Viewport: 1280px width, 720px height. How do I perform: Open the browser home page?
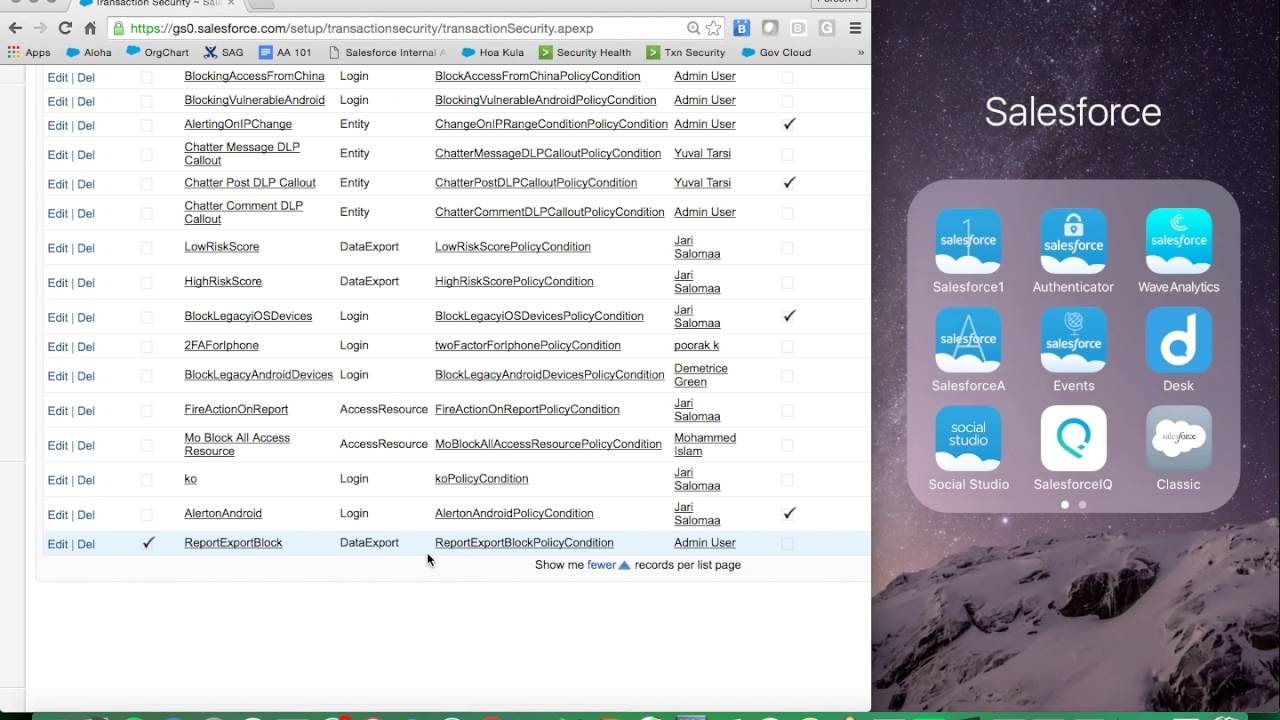coord(90,28)
